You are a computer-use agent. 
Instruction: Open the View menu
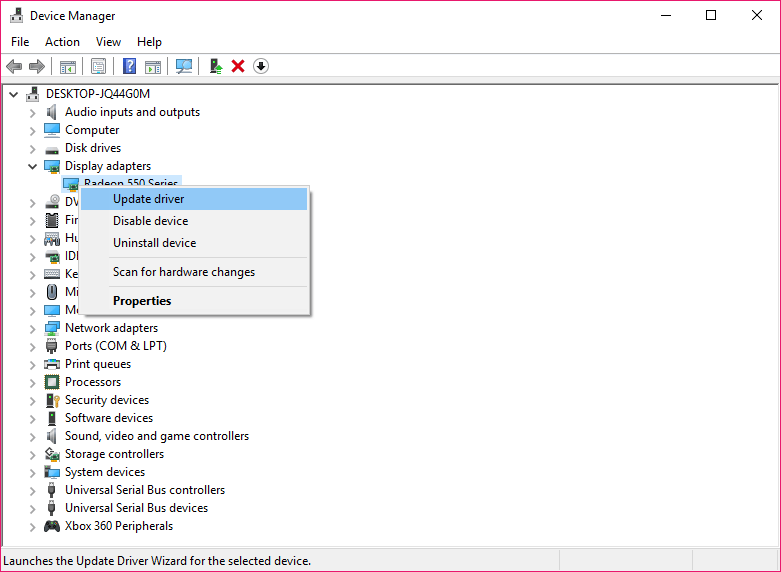coord(108,42)
